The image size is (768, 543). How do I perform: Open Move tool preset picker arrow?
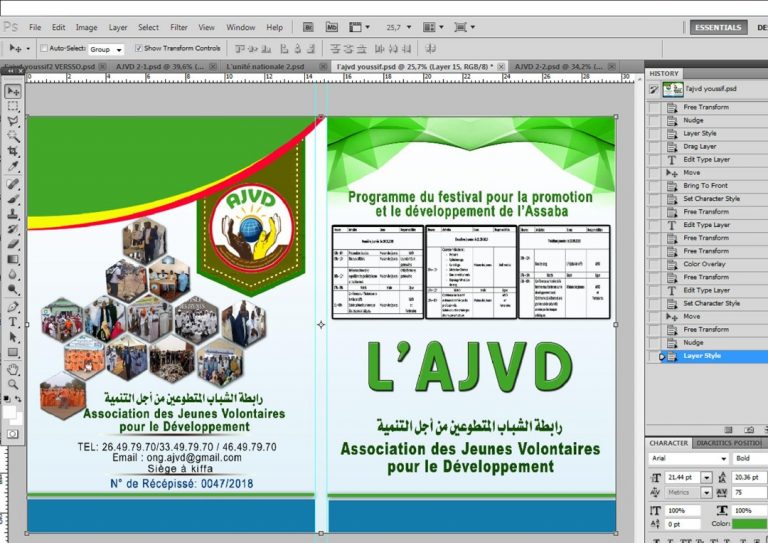pyautogui.click(x=28, y=48)
